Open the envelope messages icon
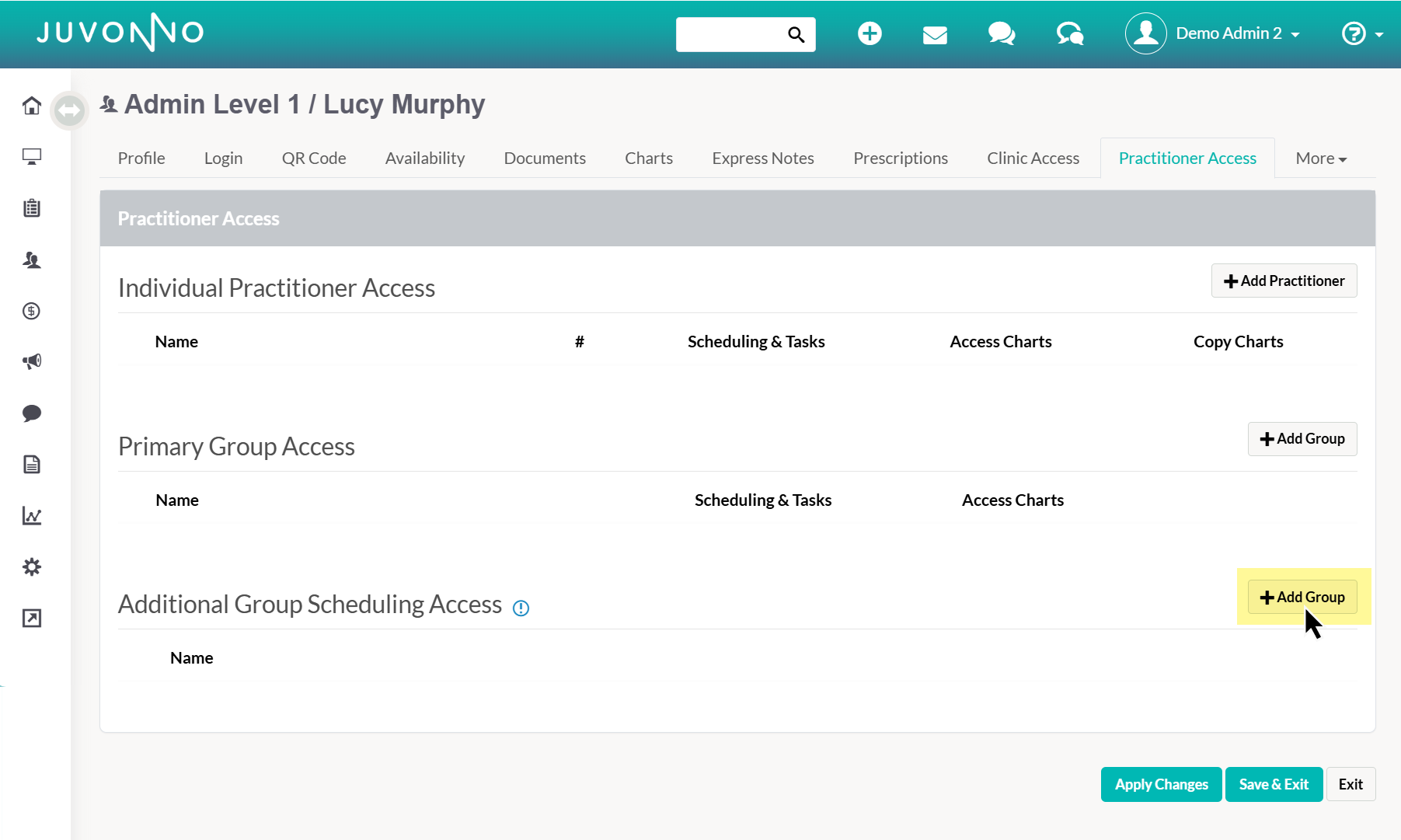This screenshot has height=840, width=1401. (935, 35)
